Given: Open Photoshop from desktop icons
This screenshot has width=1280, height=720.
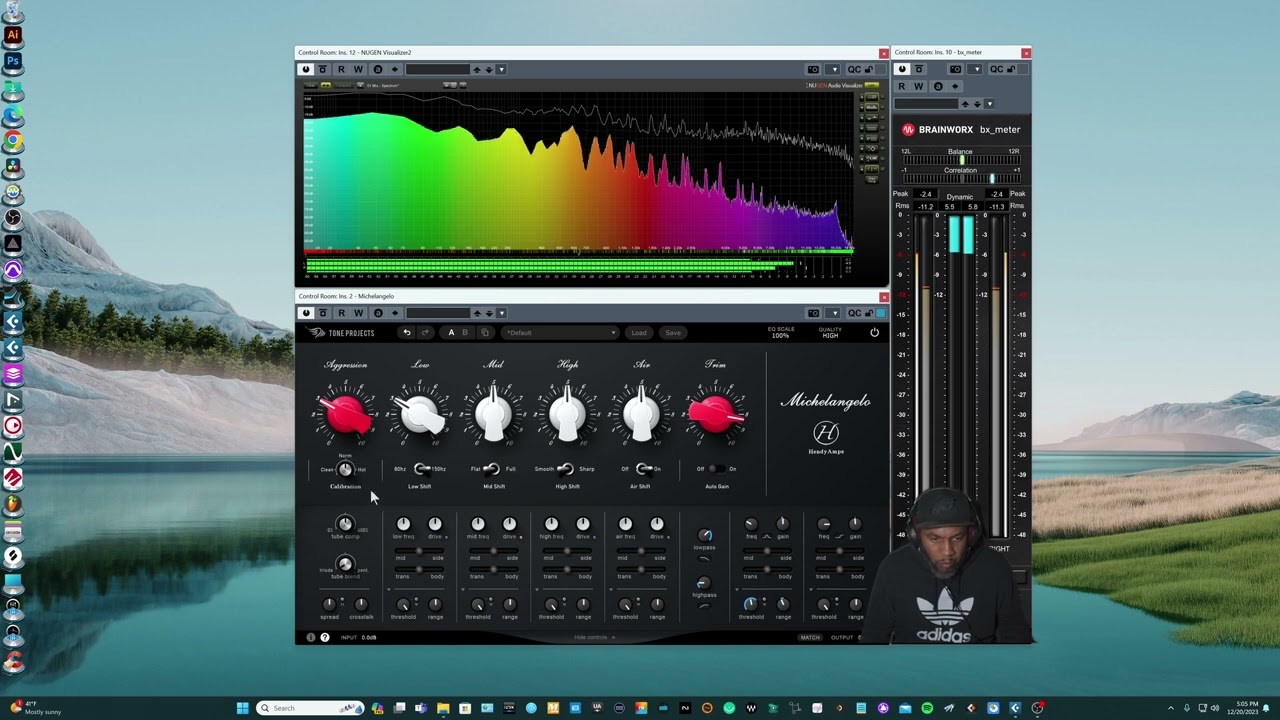Looking at the screenshot, I should (13, 61).
